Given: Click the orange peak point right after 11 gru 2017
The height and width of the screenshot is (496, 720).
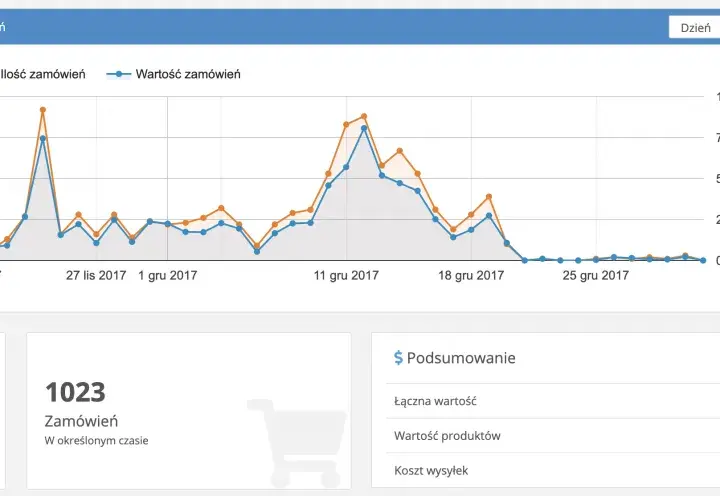Looking at the screenshot, I should pos(364,116).
